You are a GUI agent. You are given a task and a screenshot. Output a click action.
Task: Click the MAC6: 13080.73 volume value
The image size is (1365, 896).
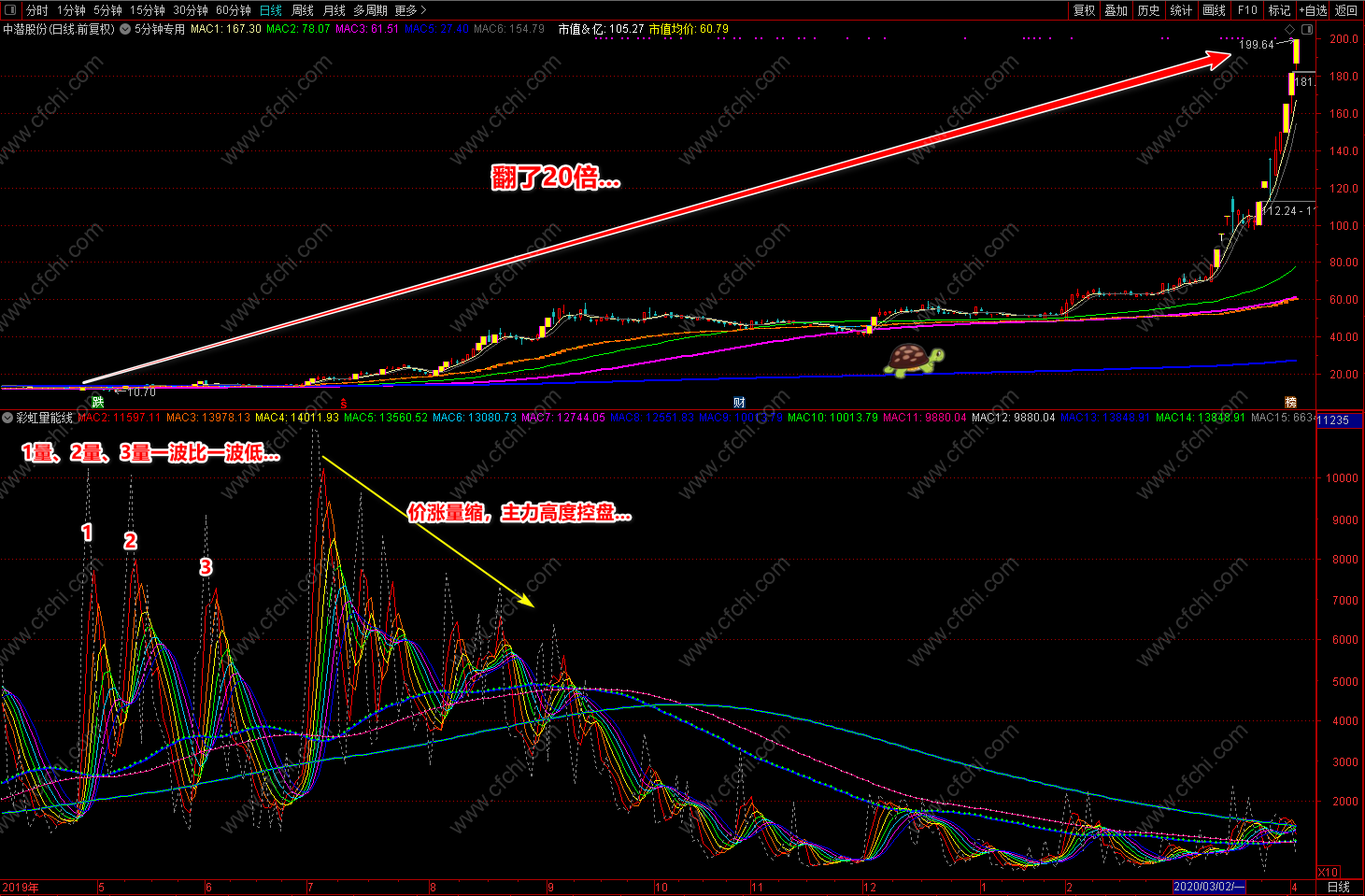[475, 418]
